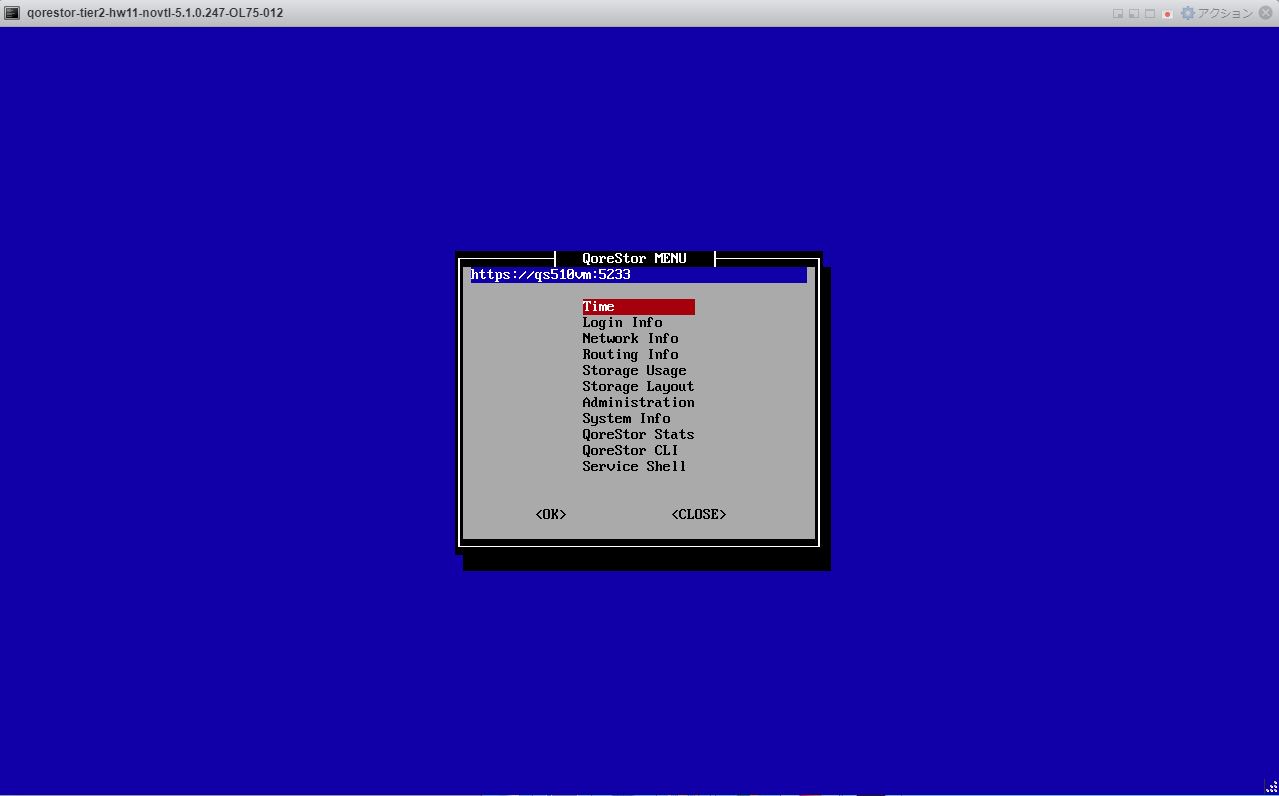This screenshot has height=796, width=1279.
Task: Click the third window-layout icon in title bar
Action: [1150, 14]
